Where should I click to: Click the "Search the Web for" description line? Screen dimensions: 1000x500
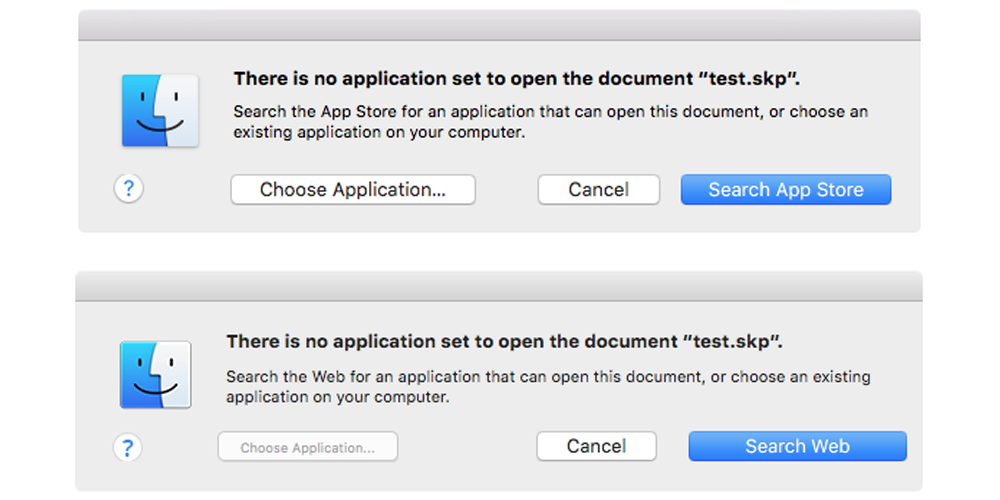point(548,377)
